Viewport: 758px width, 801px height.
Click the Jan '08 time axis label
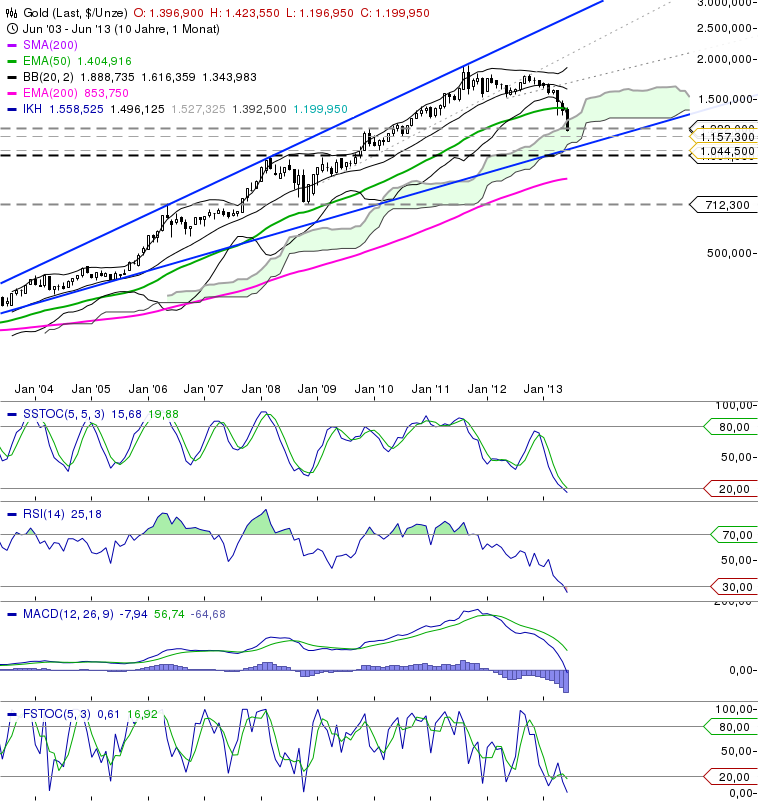(261, 389)
